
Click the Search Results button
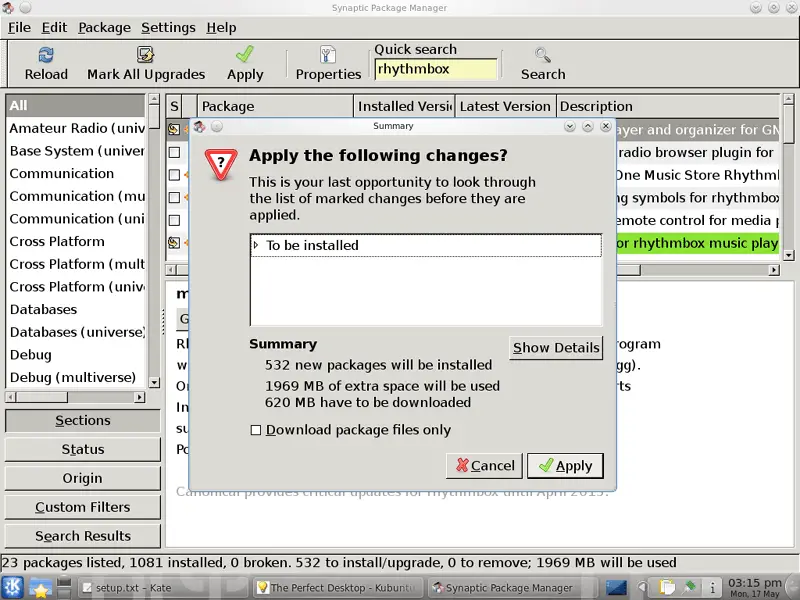pyautogui.click(x=83, y=536)
